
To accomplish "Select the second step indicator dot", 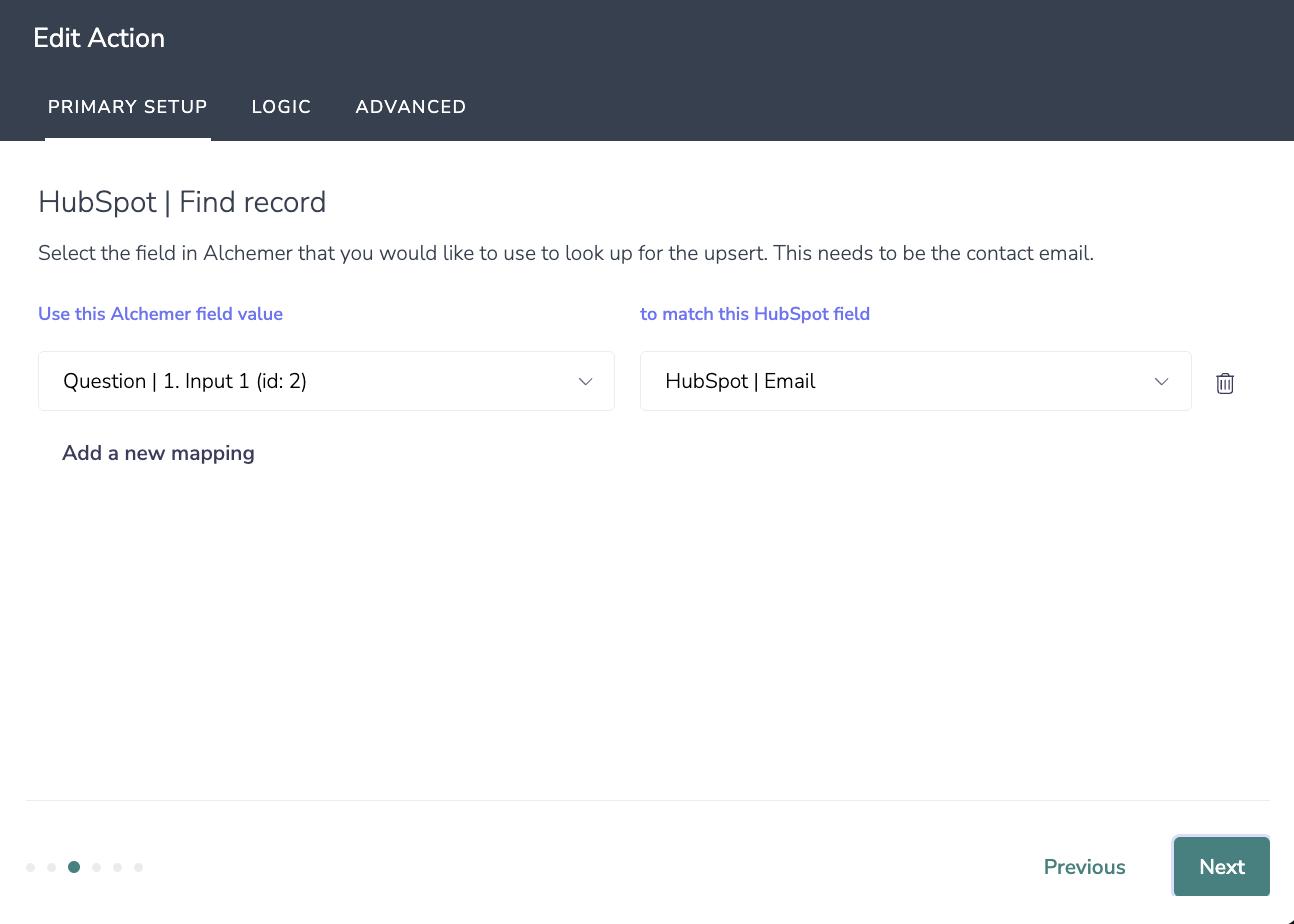I will click(51, 867).
